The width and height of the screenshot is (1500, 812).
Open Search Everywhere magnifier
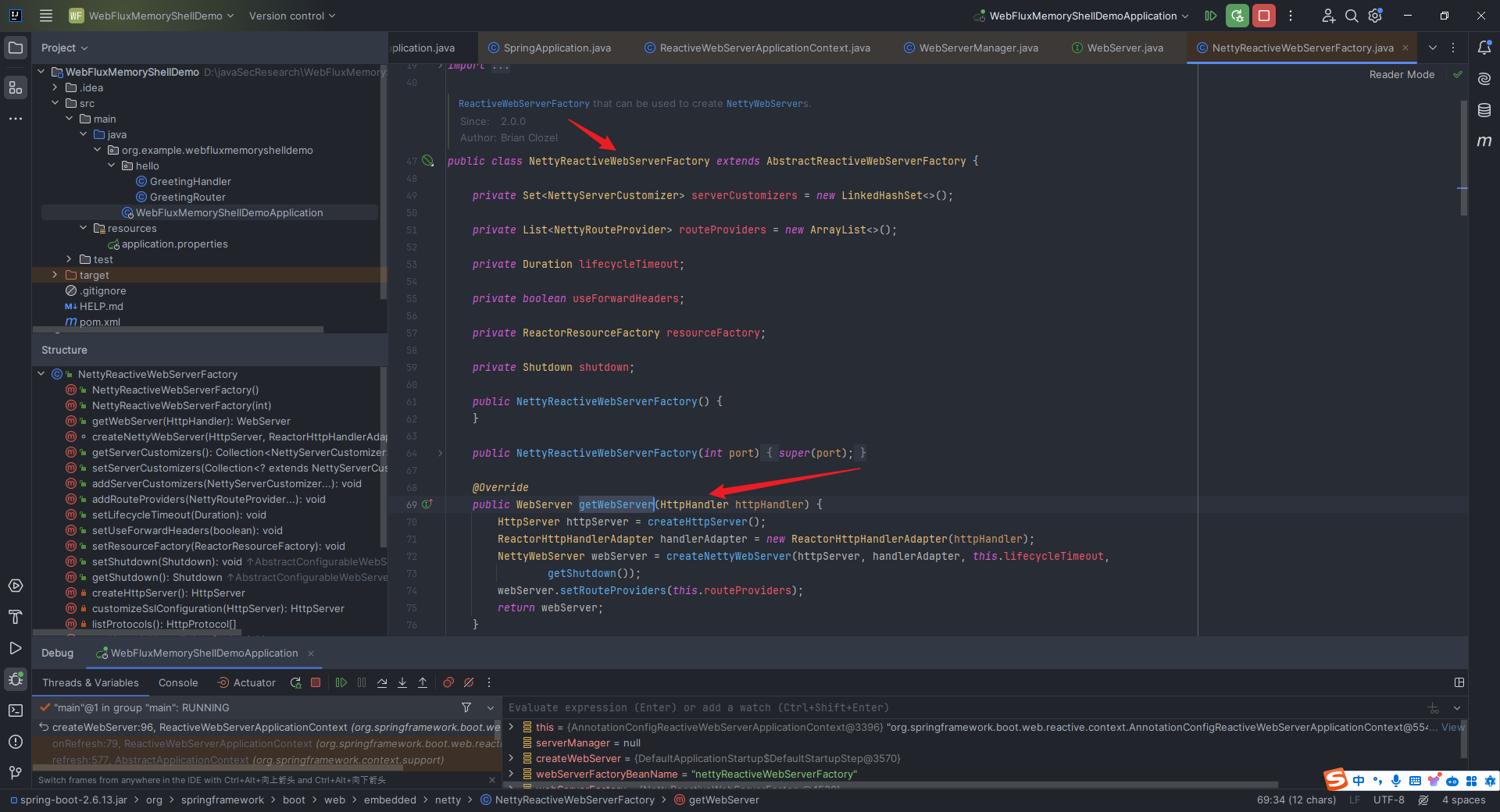(1352, 16)
